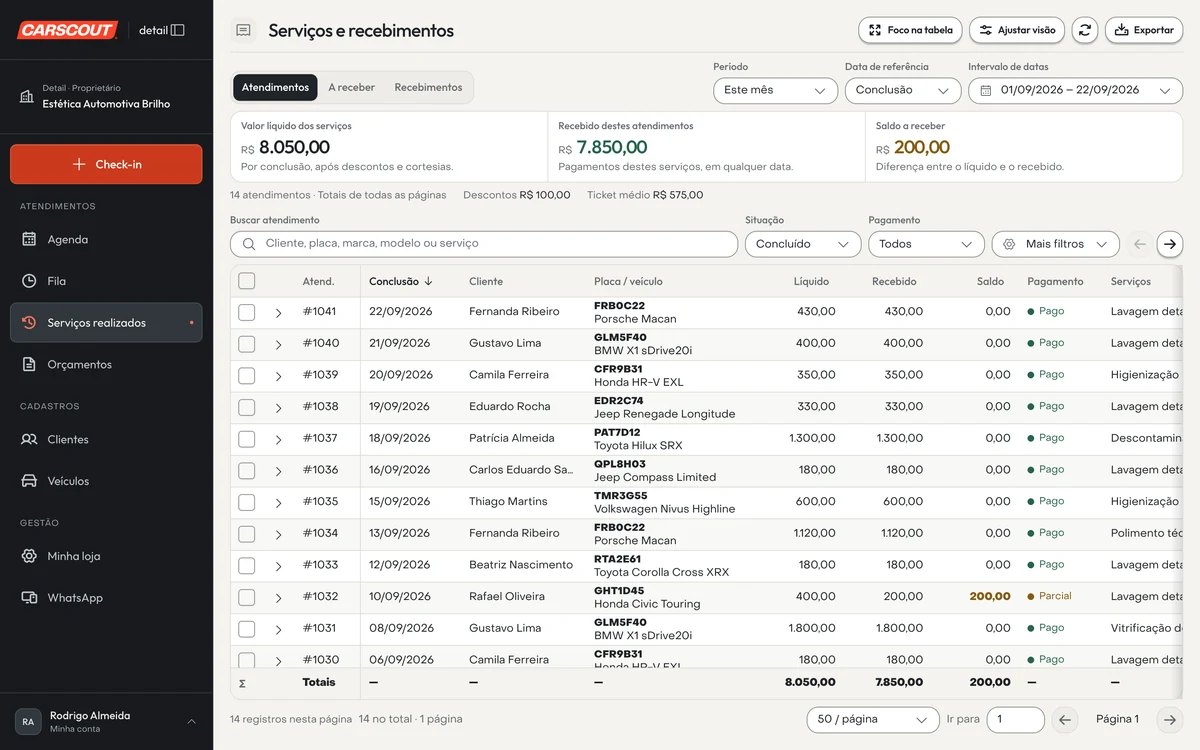Check the box for atendimento #1041
The width and height of the screenshot is (1200, 750).
point(247,312)
